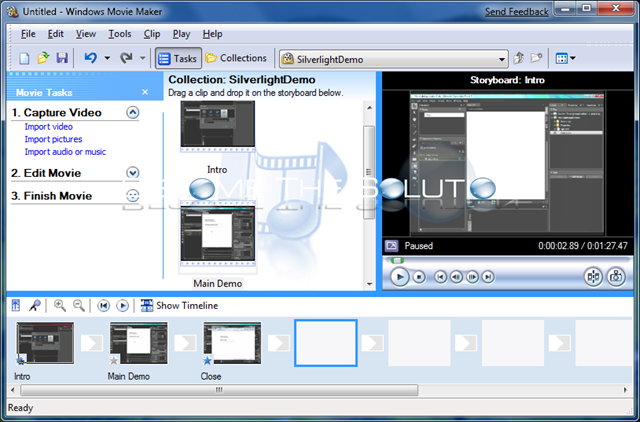Split the clip at the current frame
This screenshot has width=640, height=422.
click(x=593, y=277)
